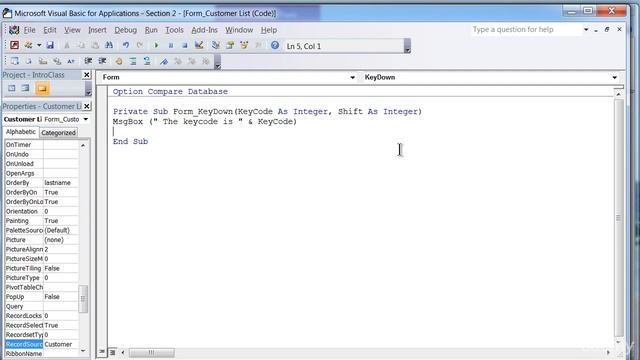Image resolution: width=640 pixels, height=360 pixels.
Task: Open help question dropdown arrow
Action: pos(586,29)
